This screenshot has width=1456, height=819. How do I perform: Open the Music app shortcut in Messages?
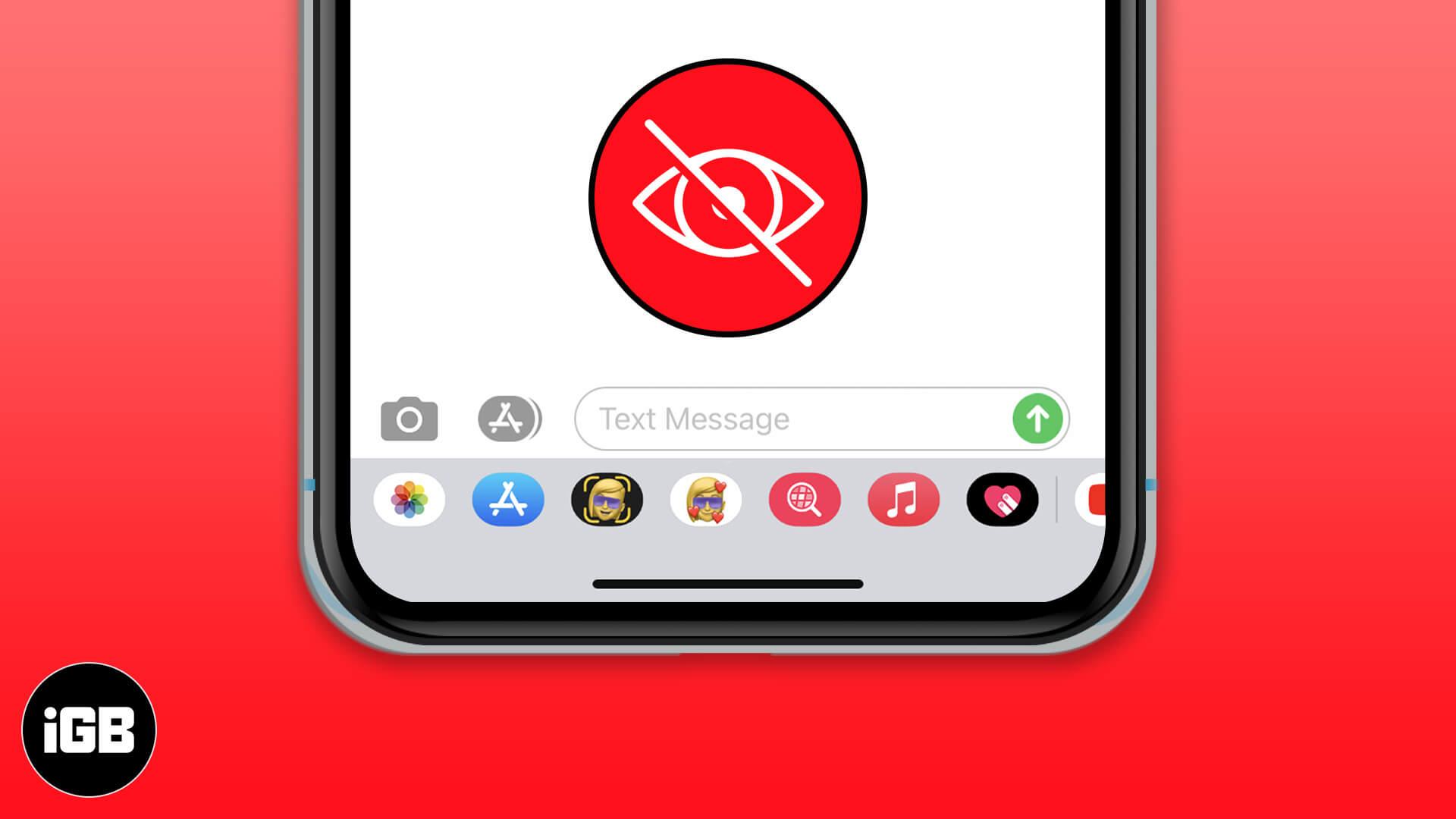click(x=903, y=500)
